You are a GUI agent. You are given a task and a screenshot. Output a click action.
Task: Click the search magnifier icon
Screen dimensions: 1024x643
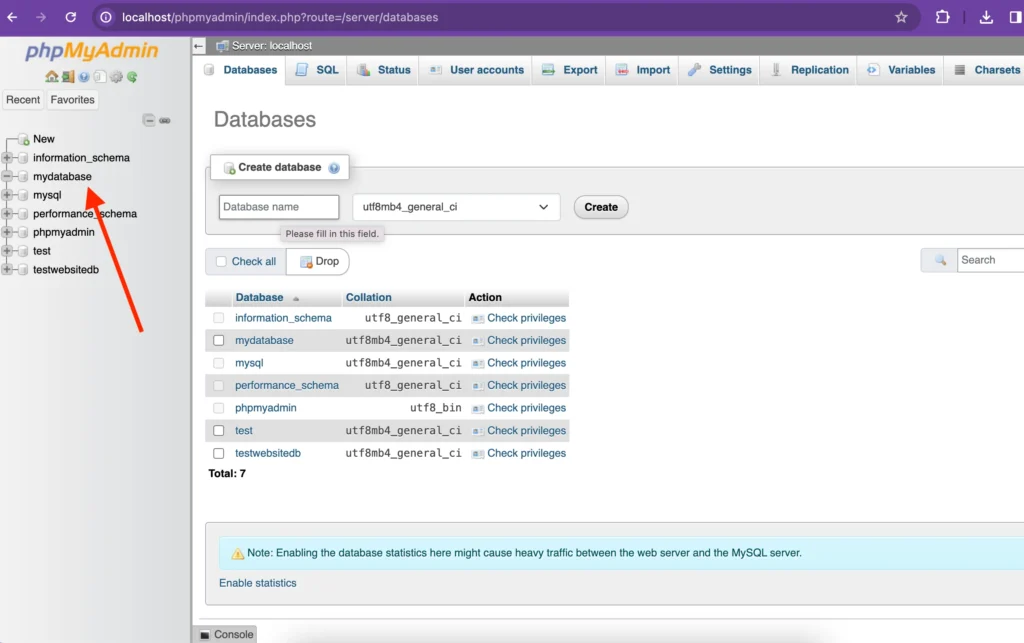click(940, 260)
